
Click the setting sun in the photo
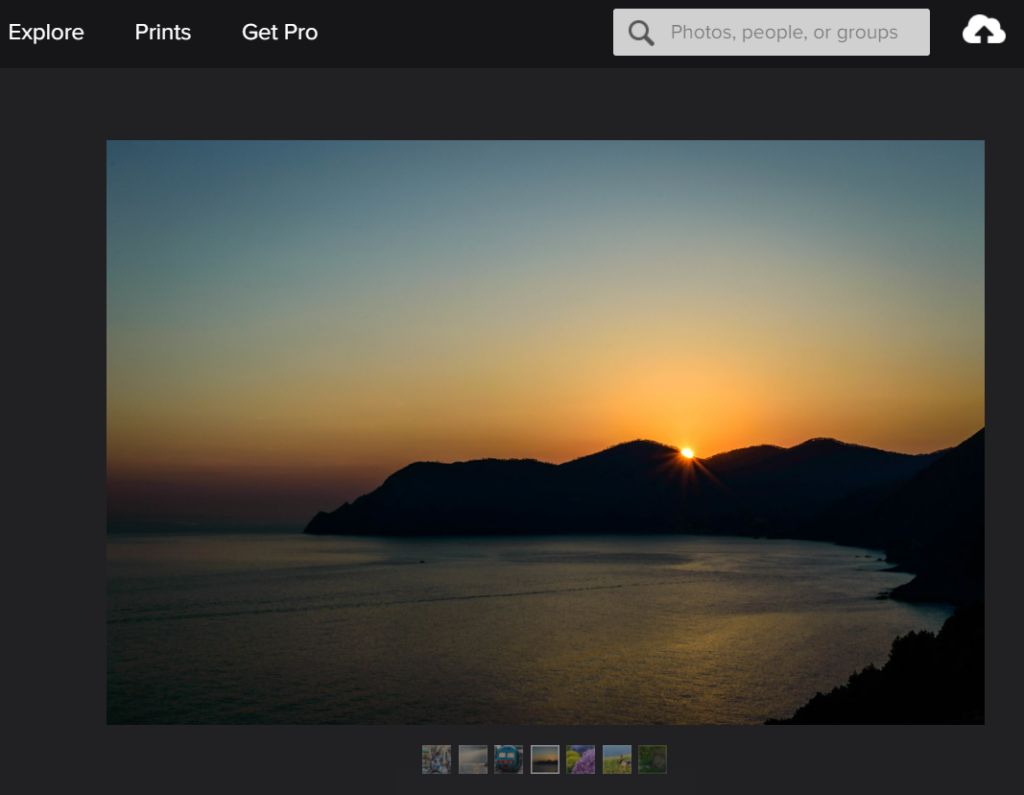tap(687, 453)
